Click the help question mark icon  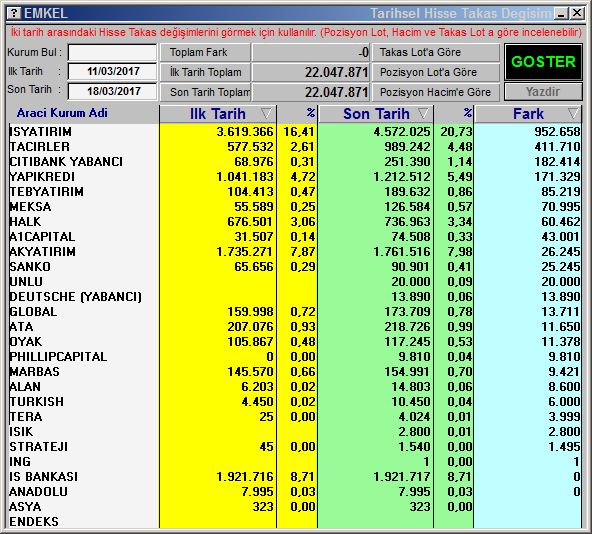click(14, 13)
